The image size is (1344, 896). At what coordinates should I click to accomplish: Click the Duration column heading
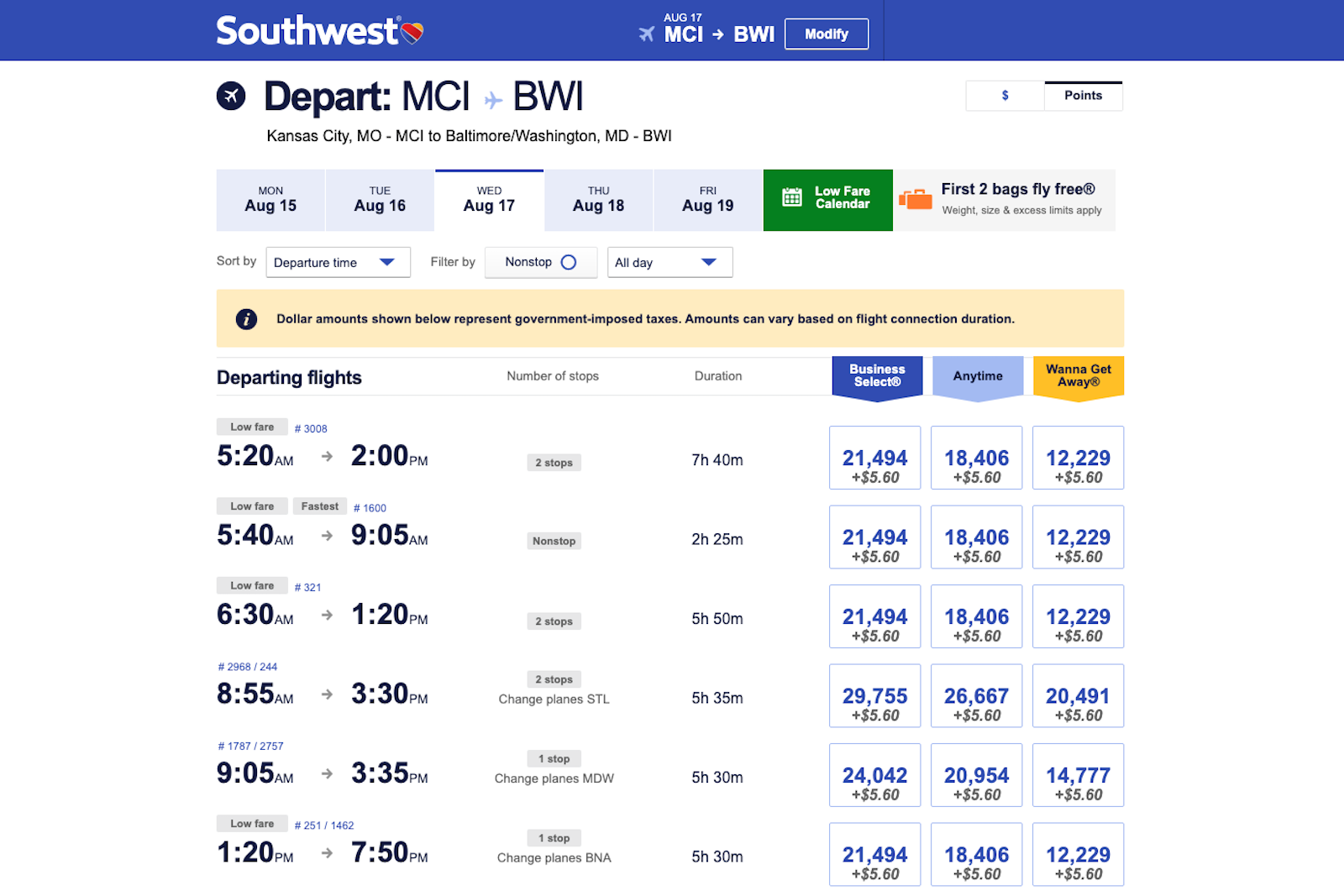tap(718, 376)
